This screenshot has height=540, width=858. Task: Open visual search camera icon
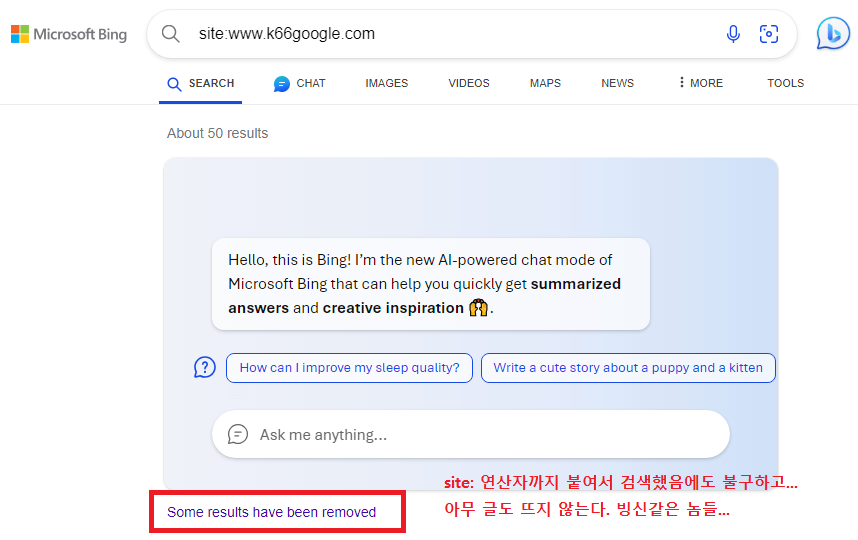(769, 34)
